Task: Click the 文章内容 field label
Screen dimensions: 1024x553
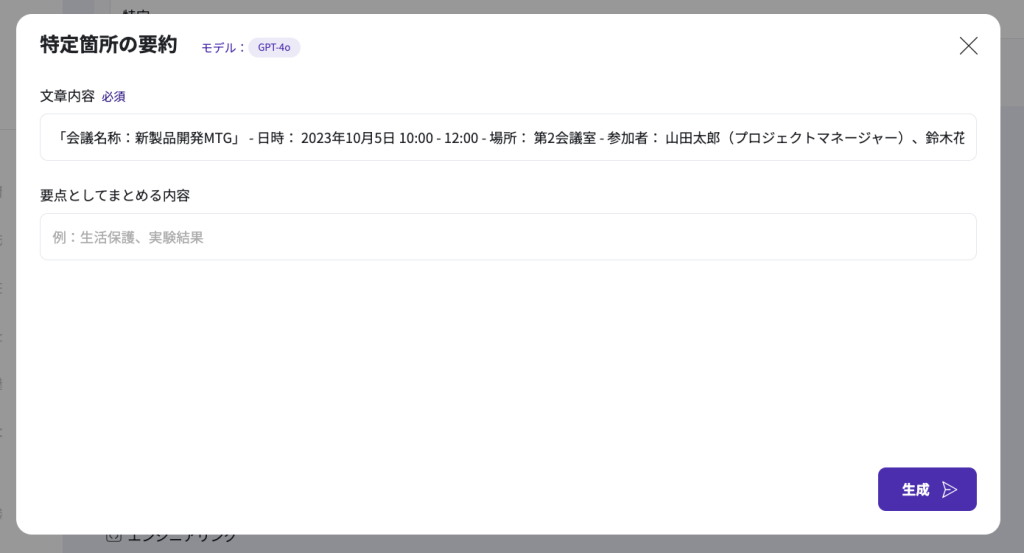Action: tap(67, 96)
